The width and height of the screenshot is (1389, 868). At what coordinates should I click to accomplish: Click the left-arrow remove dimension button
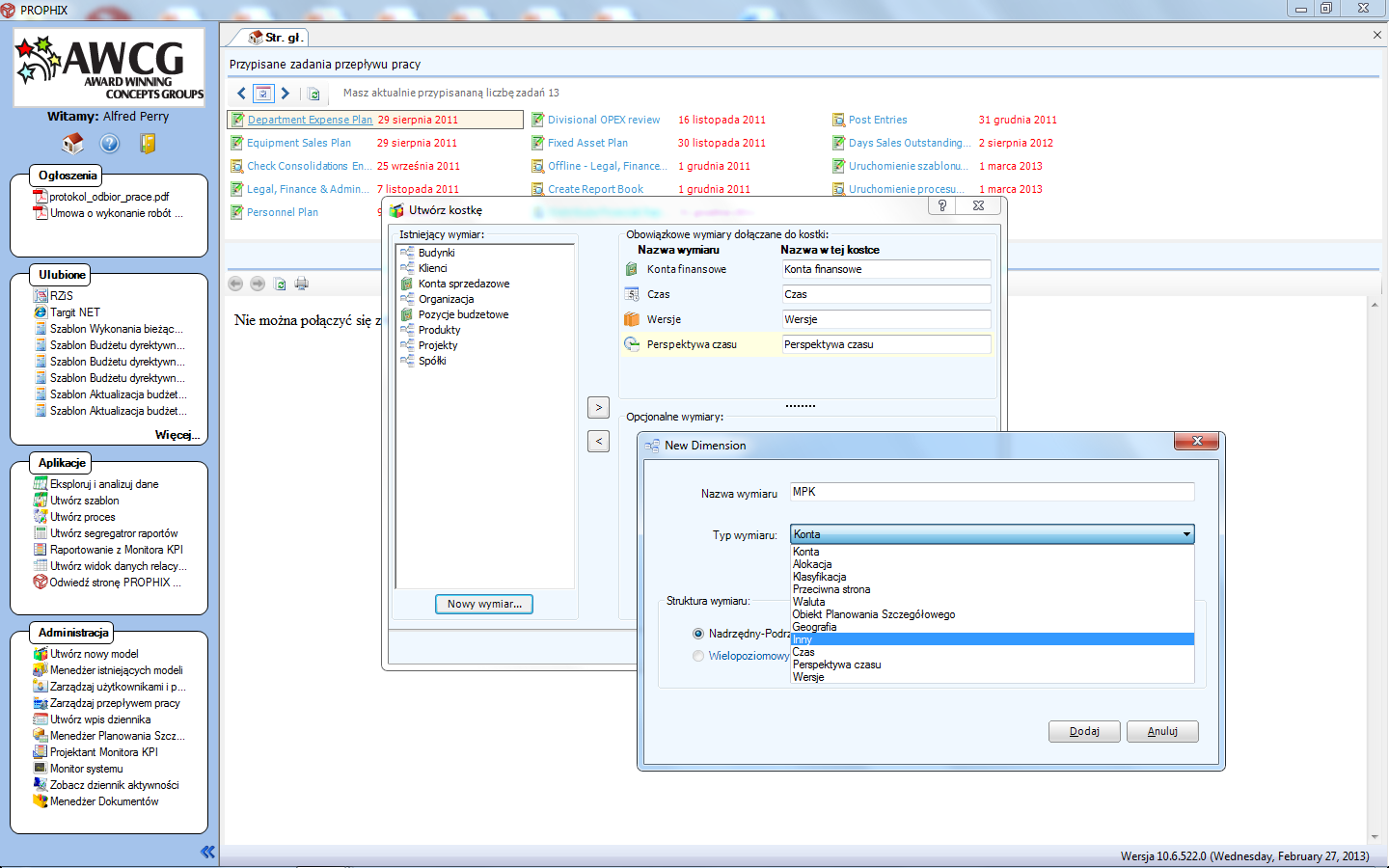(599, 441)
